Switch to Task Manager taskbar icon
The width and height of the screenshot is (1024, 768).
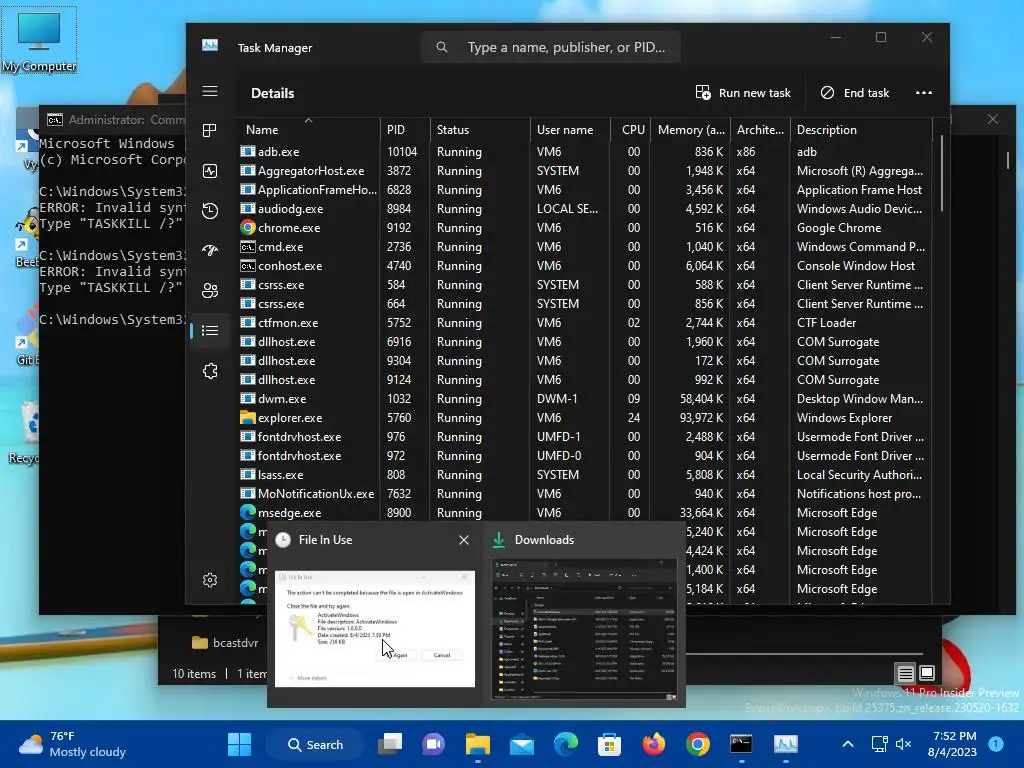786,744
